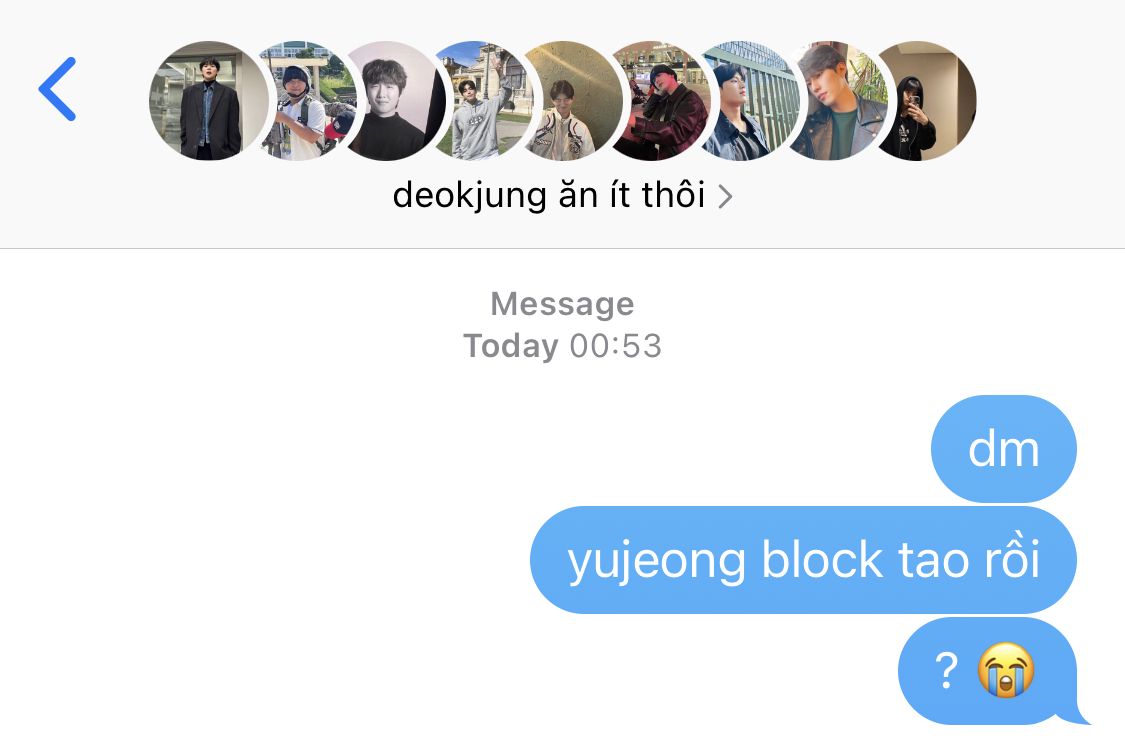Tap the question mark character in the last bubble

(x=946, y=671)
